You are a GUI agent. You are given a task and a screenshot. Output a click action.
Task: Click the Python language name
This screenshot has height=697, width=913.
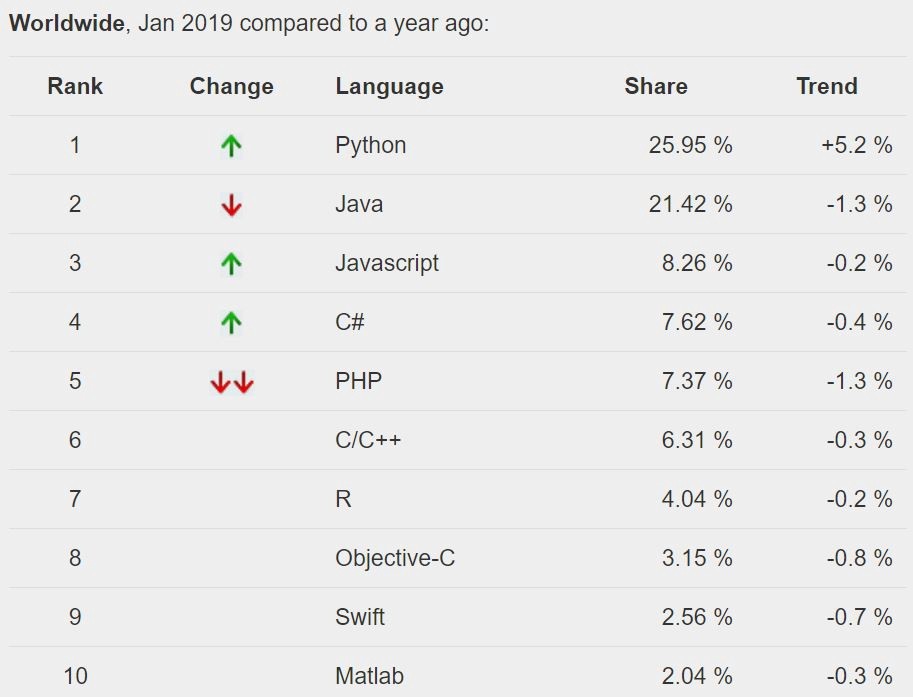pos(370,145)
